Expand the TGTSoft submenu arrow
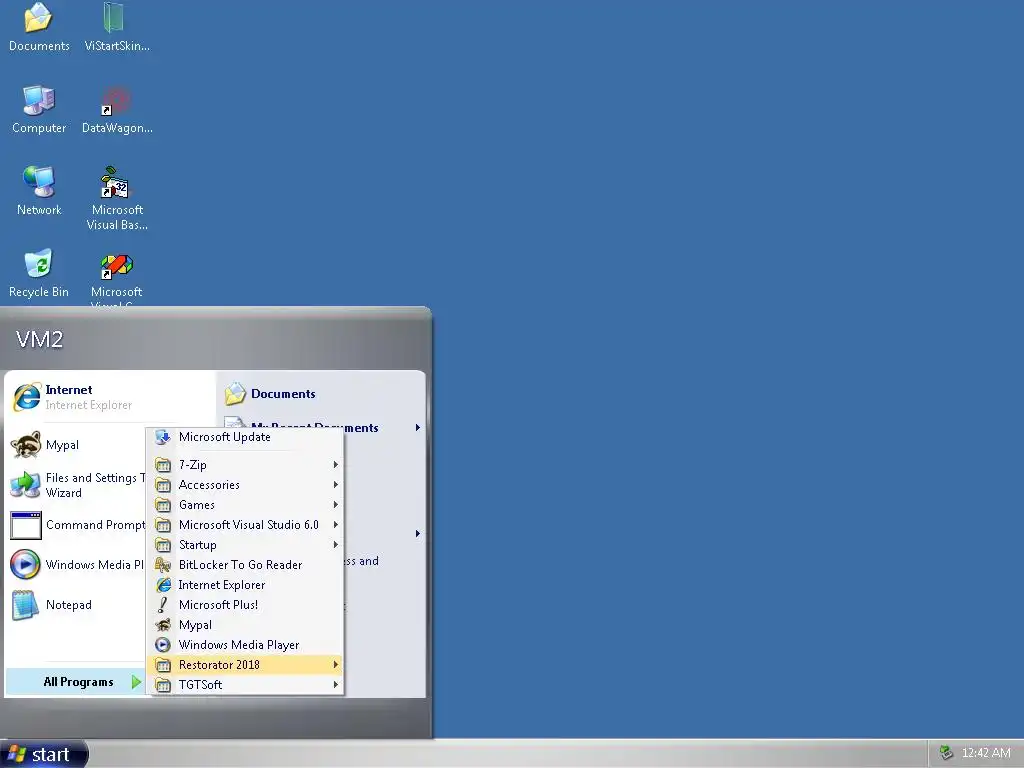This screenshot has width=1024, height=768. click(336, 684)
